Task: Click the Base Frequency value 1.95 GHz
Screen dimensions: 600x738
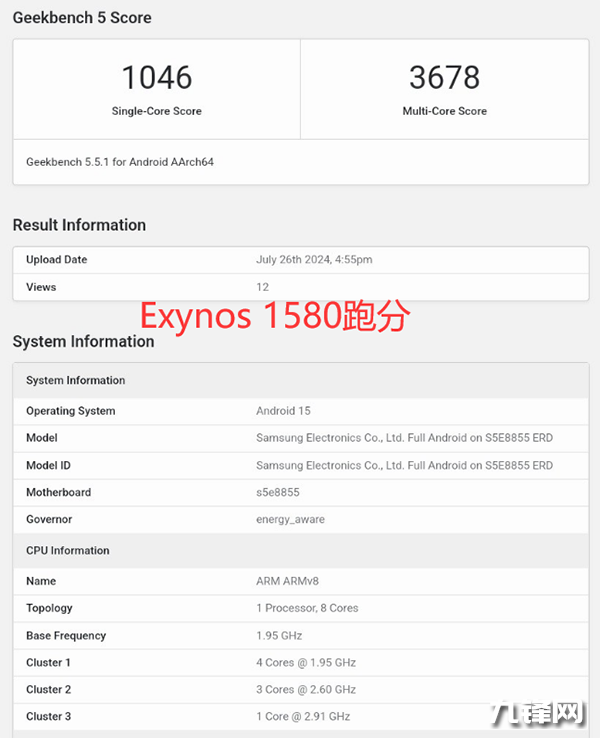Action: point(281,635)
